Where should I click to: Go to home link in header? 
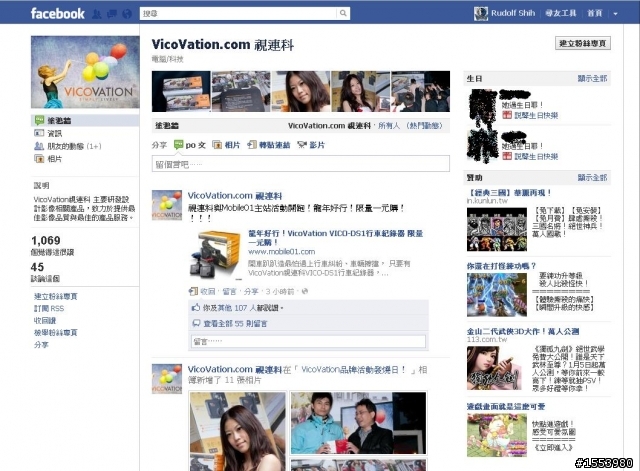click(x=595, y=13)
